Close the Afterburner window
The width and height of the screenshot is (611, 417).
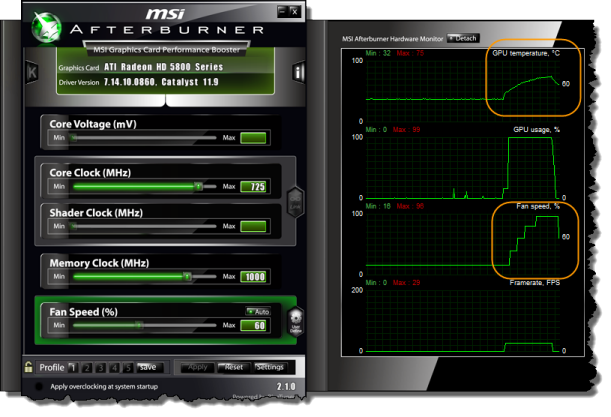[x=295, y=12]
